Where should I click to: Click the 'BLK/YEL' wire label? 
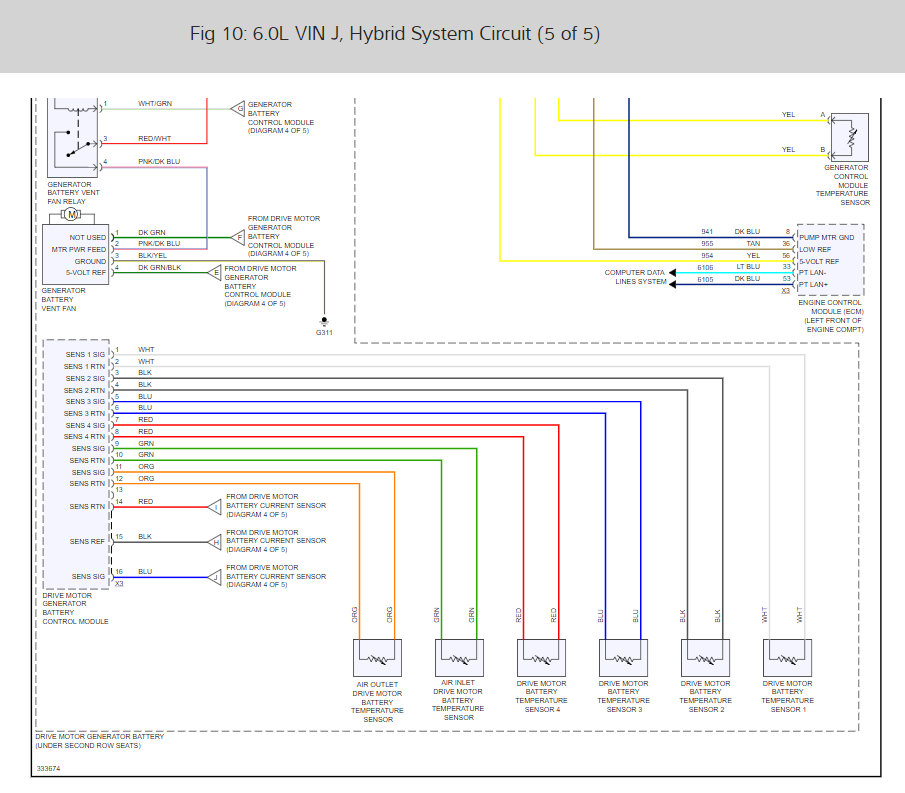point(152,256)
